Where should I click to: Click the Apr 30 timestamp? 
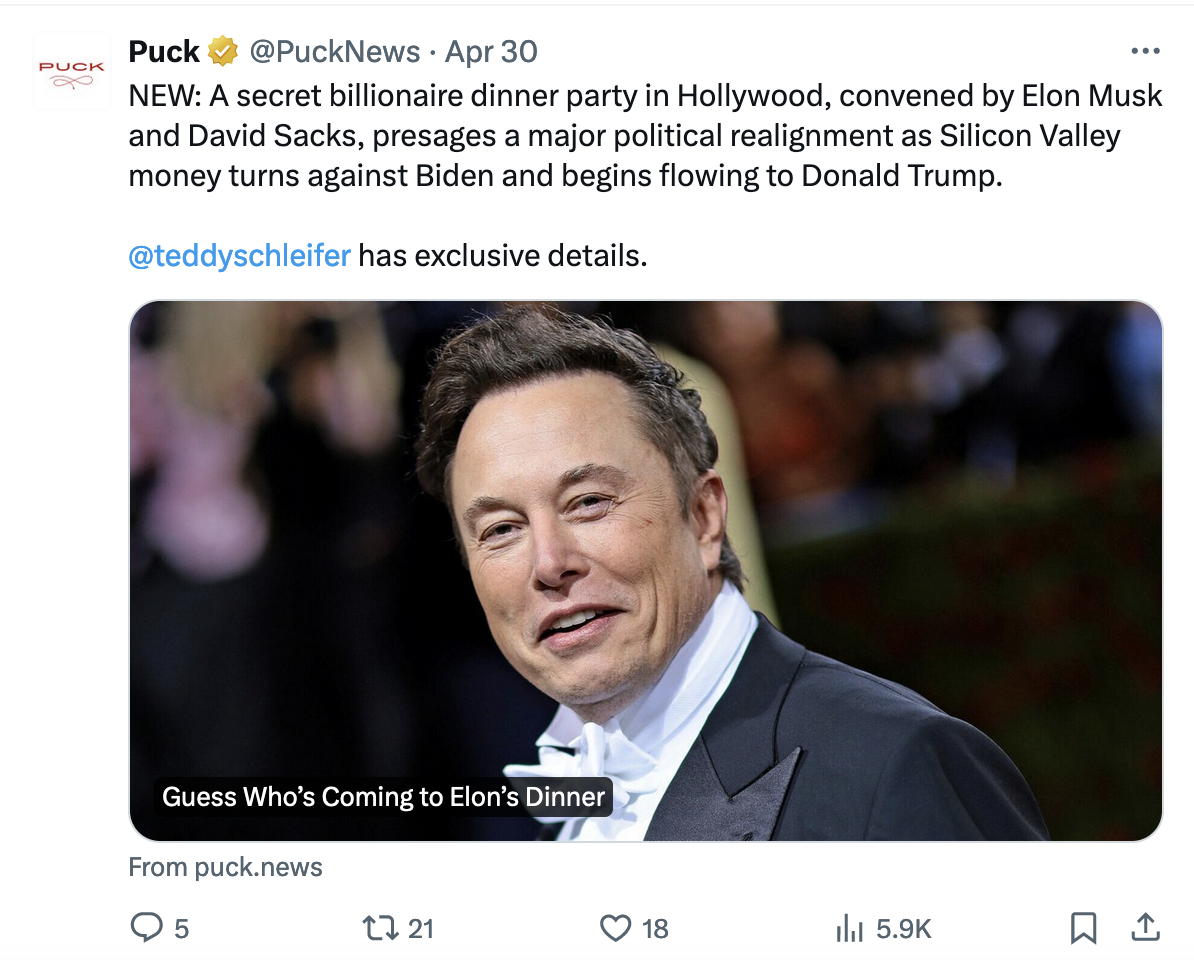[x=491, y=51]
